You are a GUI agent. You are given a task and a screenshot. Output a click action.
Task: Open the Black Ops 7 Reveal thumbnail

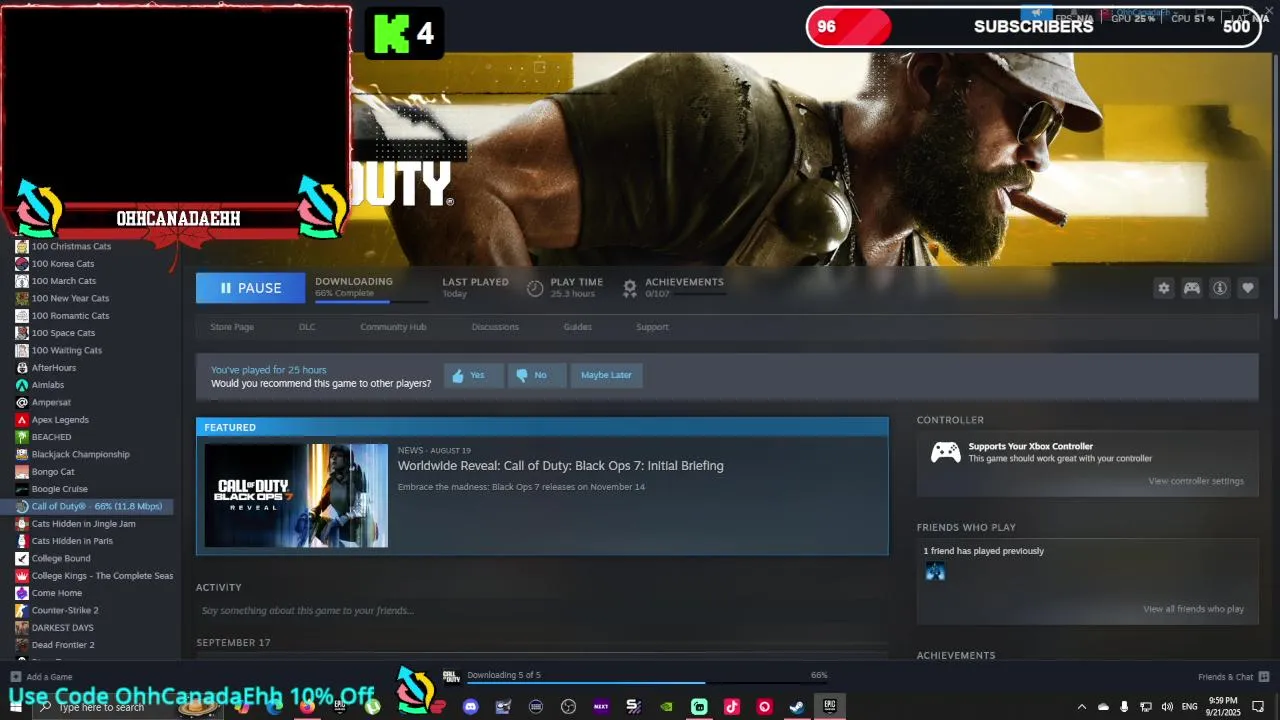(296, 496)
